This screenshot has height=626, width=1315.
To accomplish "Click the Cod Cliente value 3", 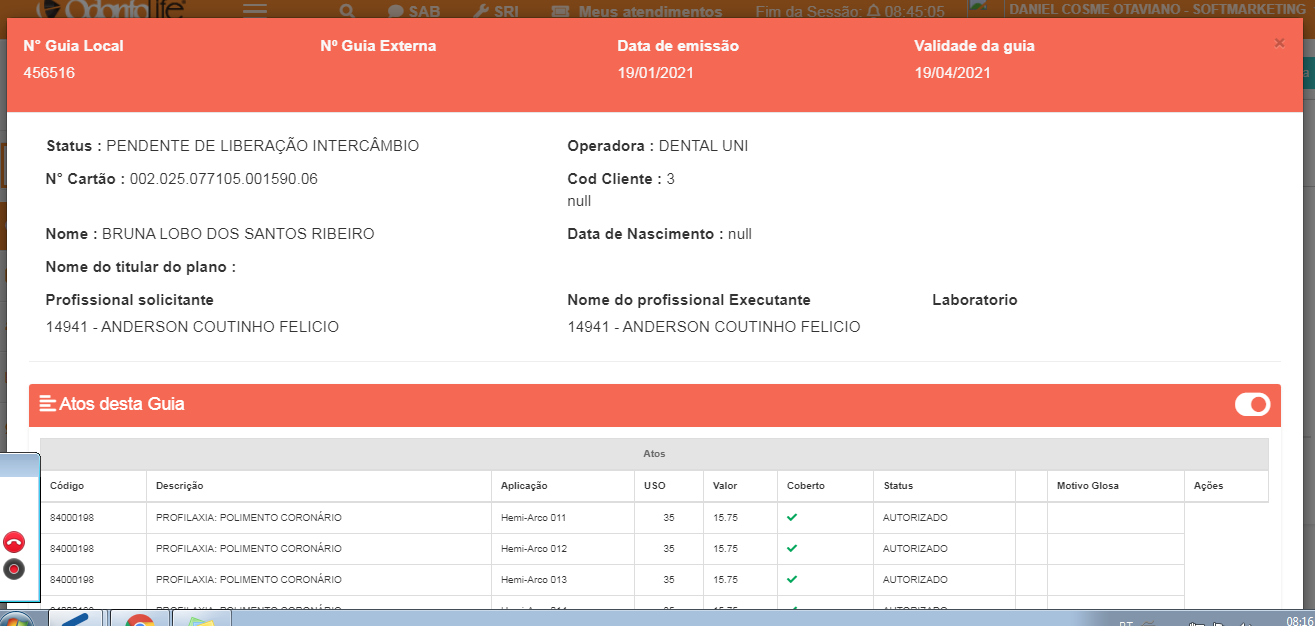I will (670, 179).
